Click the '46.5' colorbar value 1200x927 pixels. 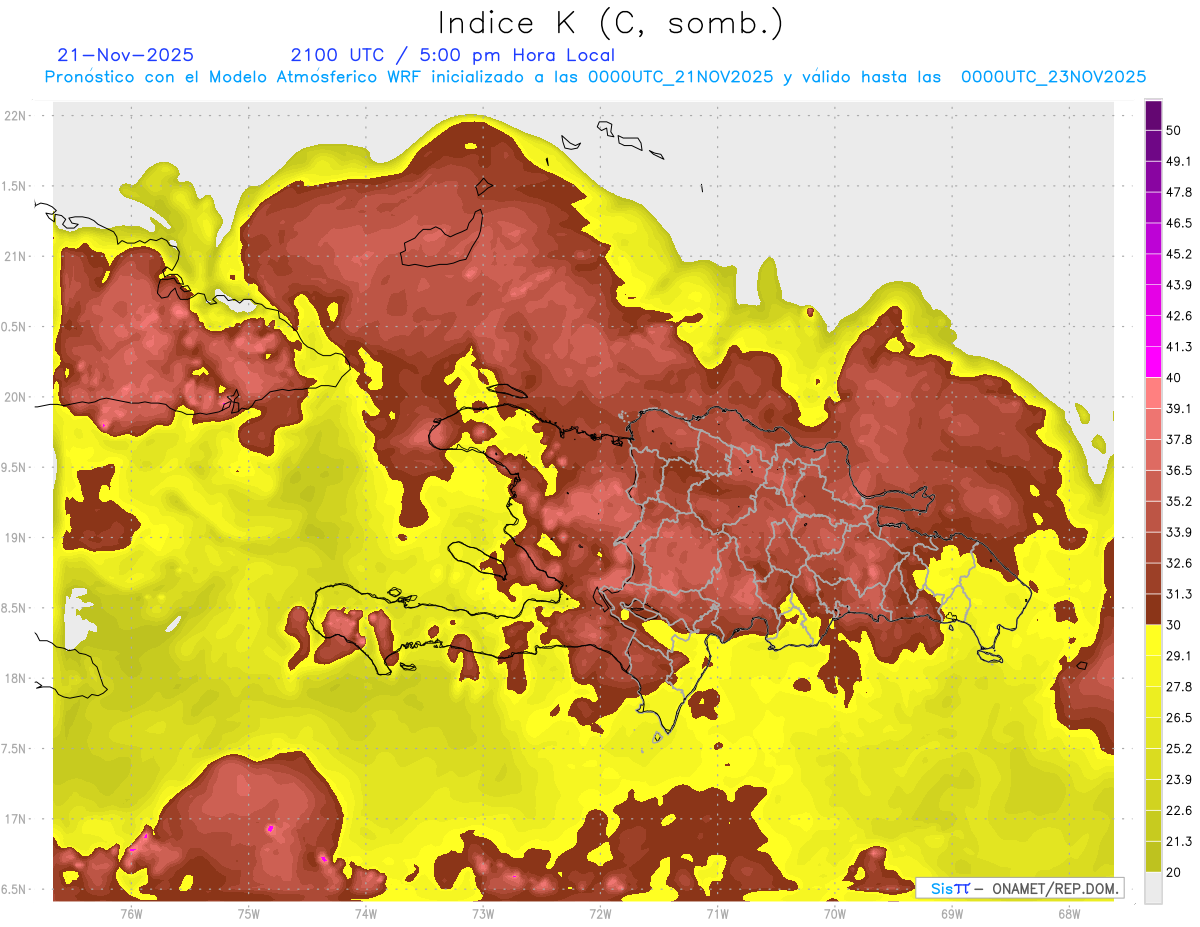1179,223
